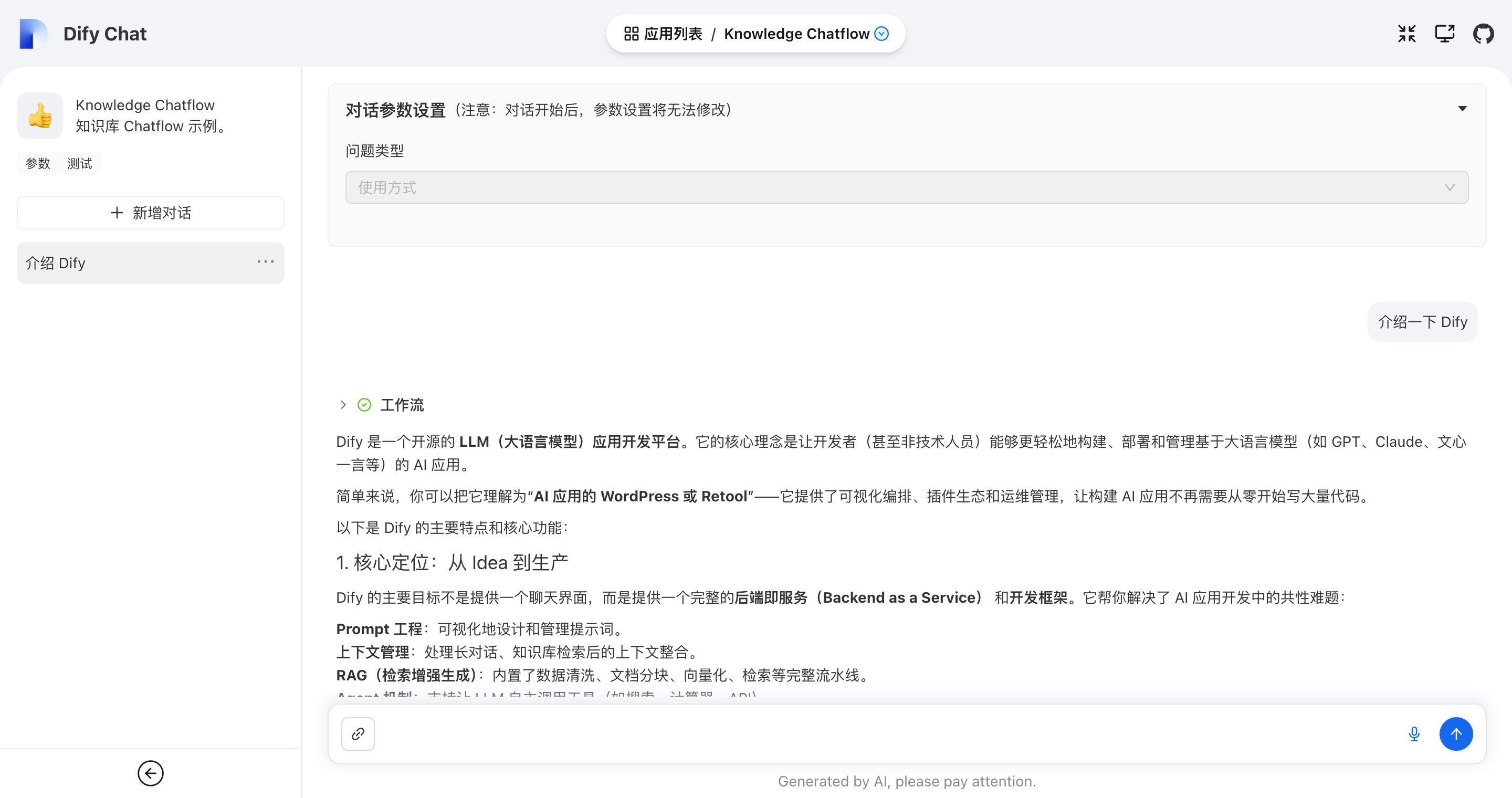This screenshot has width=1512, height=798.
Task: Expand the 工作流 details chevron
Action: click(343, 405)
